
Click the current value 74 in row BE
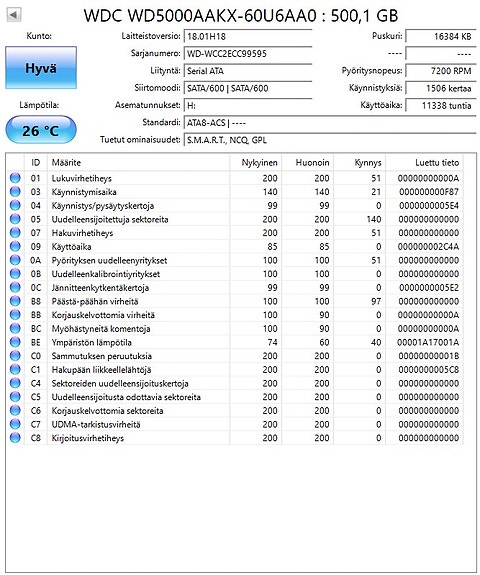point(272,342)
